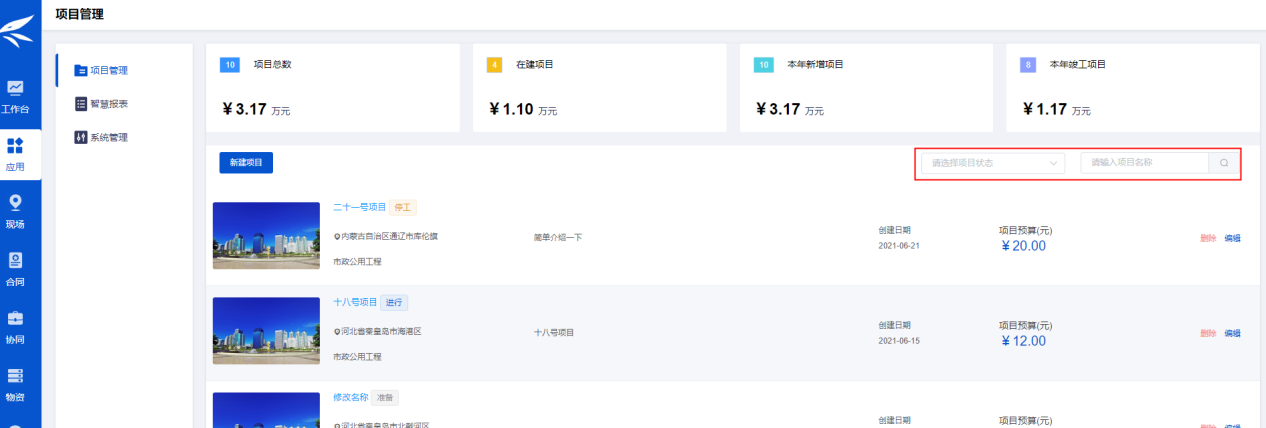Click the search magnifier icon button
Viewport: 1266px width, 428px height.
[x=1224, y=162]
